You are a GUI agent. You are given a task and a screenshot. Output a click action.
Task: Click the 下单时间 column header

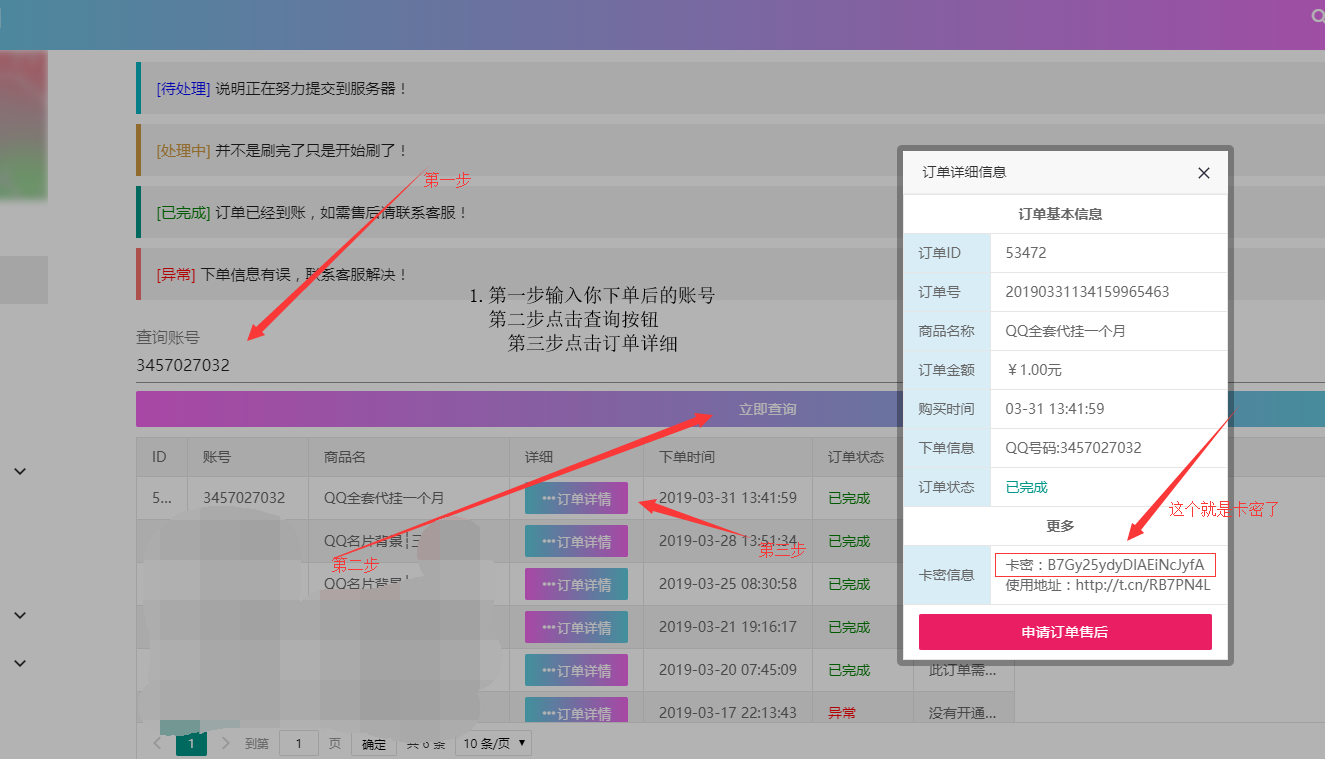click(x=687, y=457)
